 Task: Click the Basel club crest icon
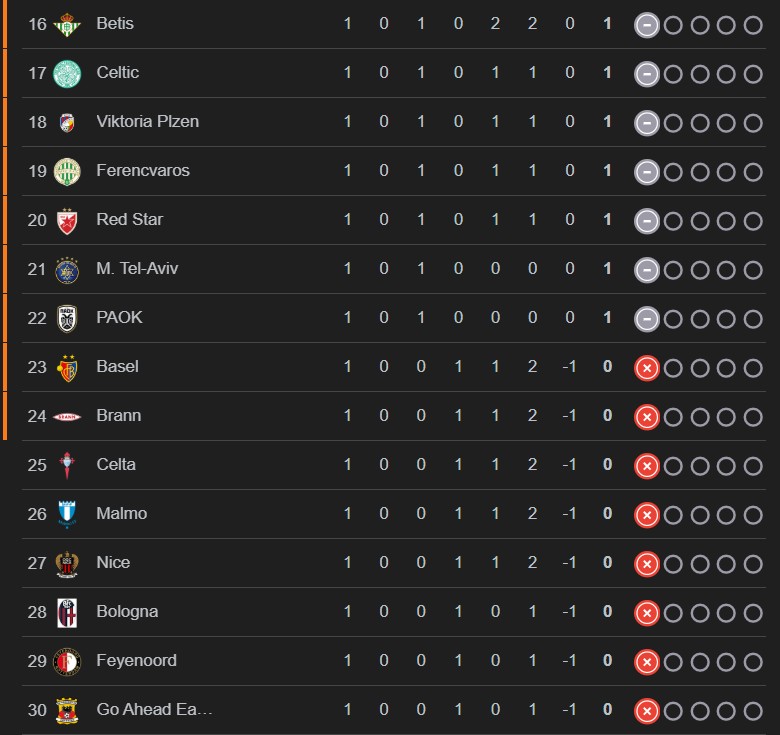click(67, 367)
